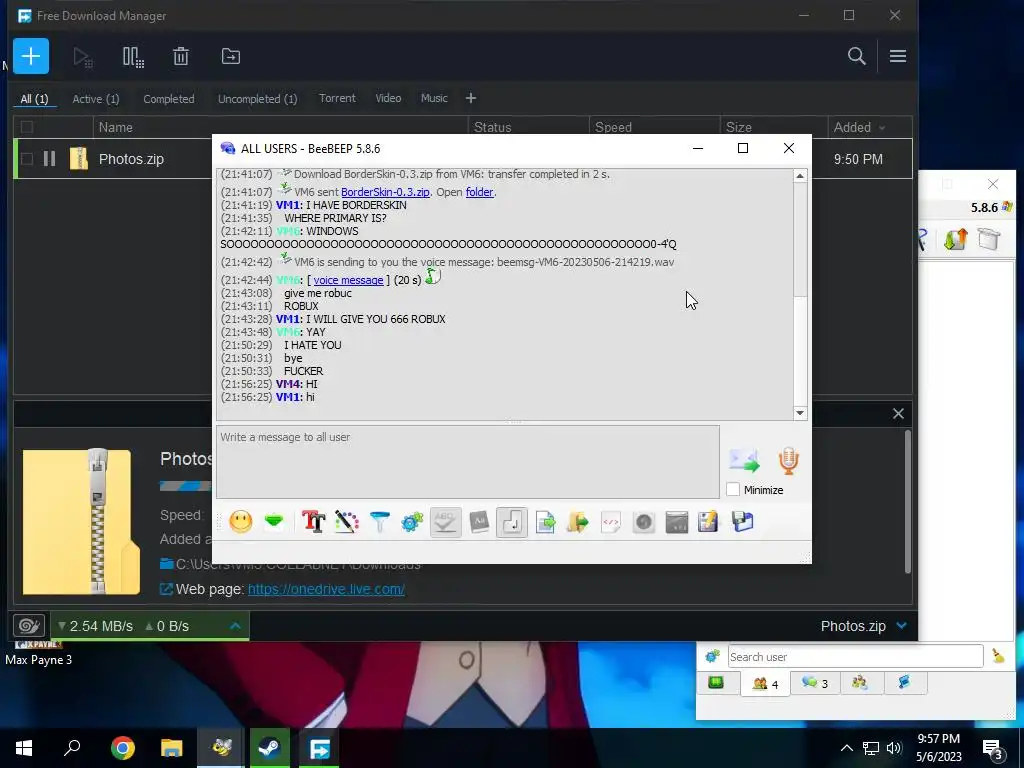The width and height of the screenshot is (1024, 768).
Task: Click the send file document icon
Action: tap(545, 522)
